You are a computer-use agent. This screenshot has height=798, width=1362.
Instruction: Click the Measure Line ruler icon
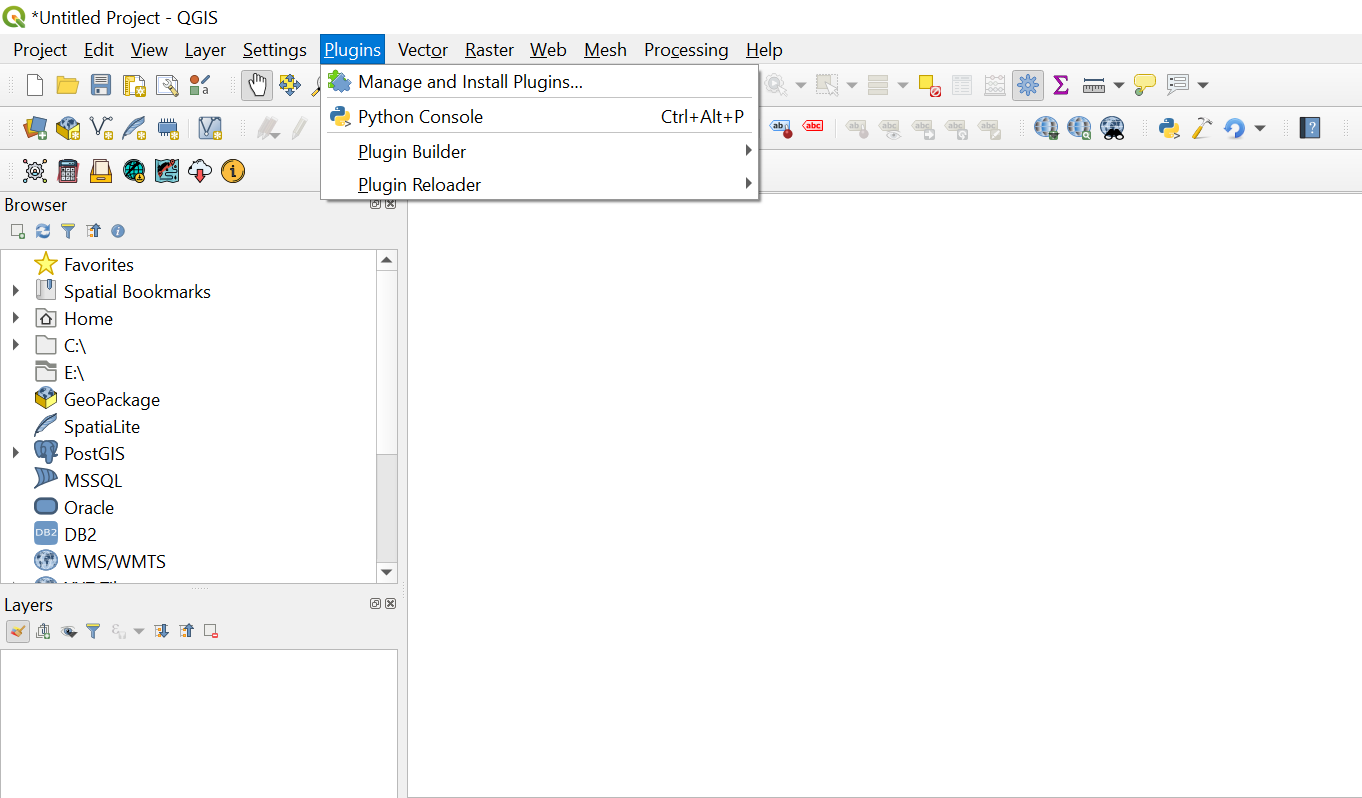(x=1094, y=85)
